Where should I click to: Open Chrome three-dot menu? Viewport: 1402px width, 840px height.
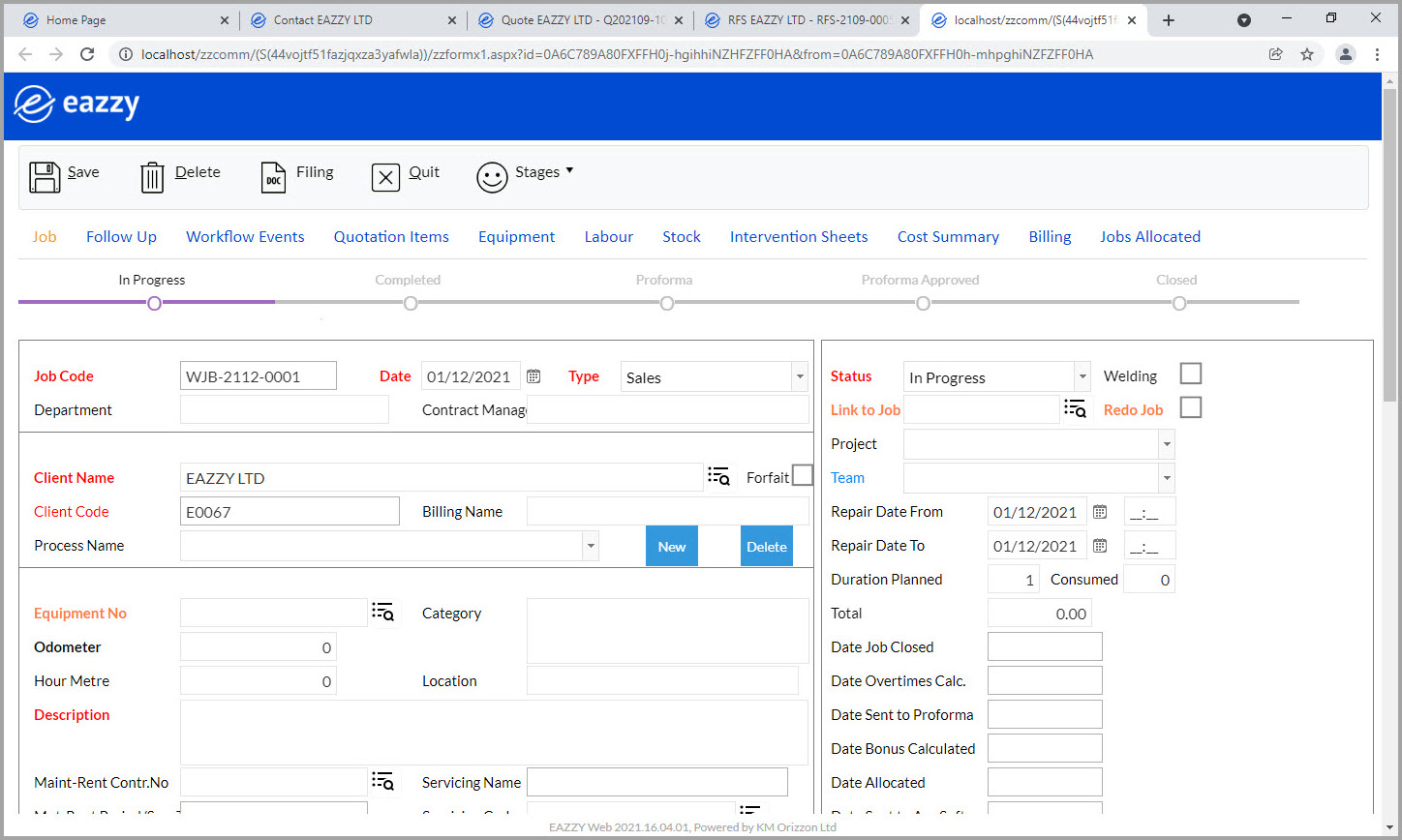tap(1377, 54)
